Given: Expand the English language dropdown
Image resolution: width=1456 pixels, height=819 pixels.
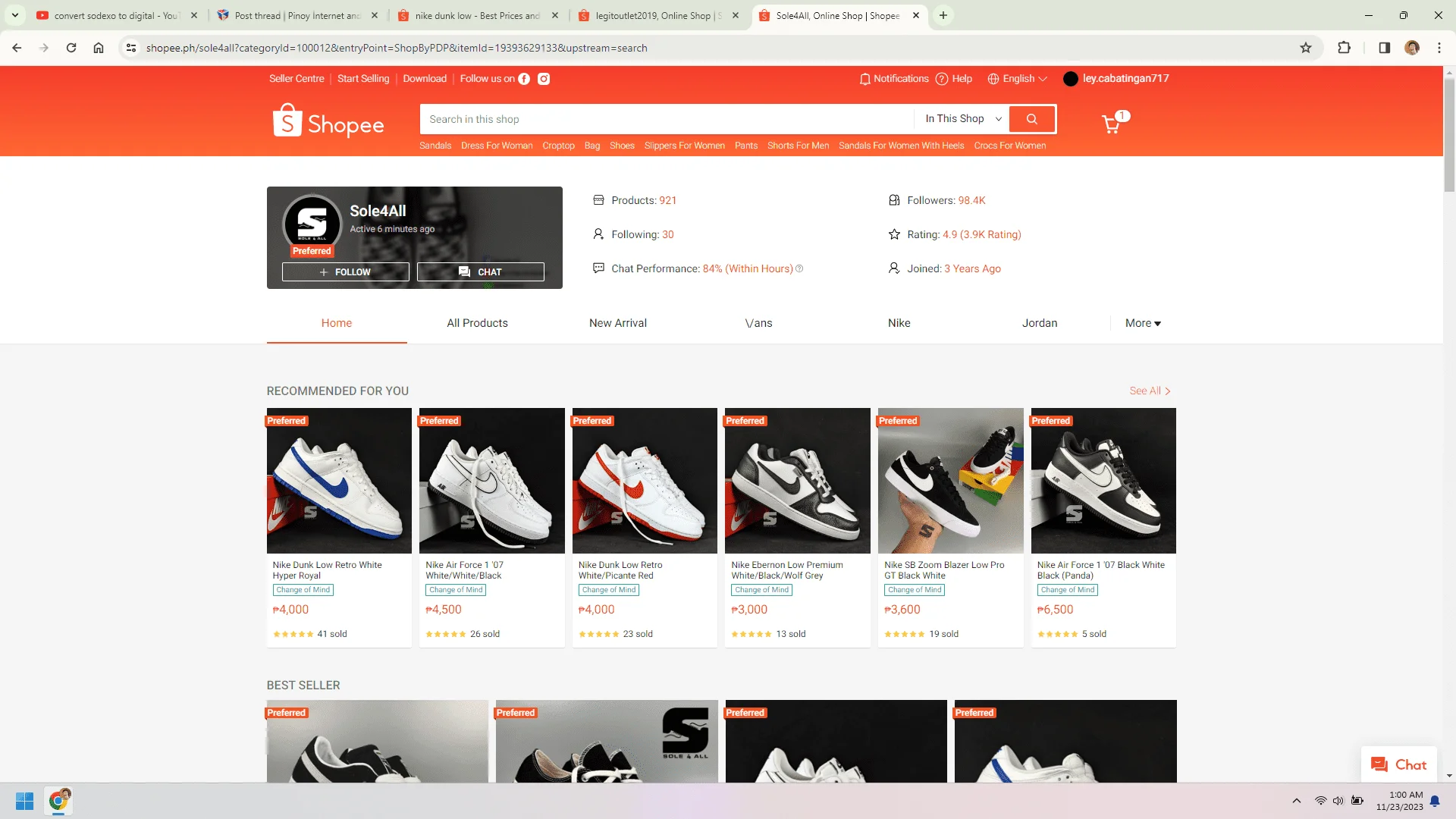Looking at the screenshot, I should click(x=1018, y=79).
